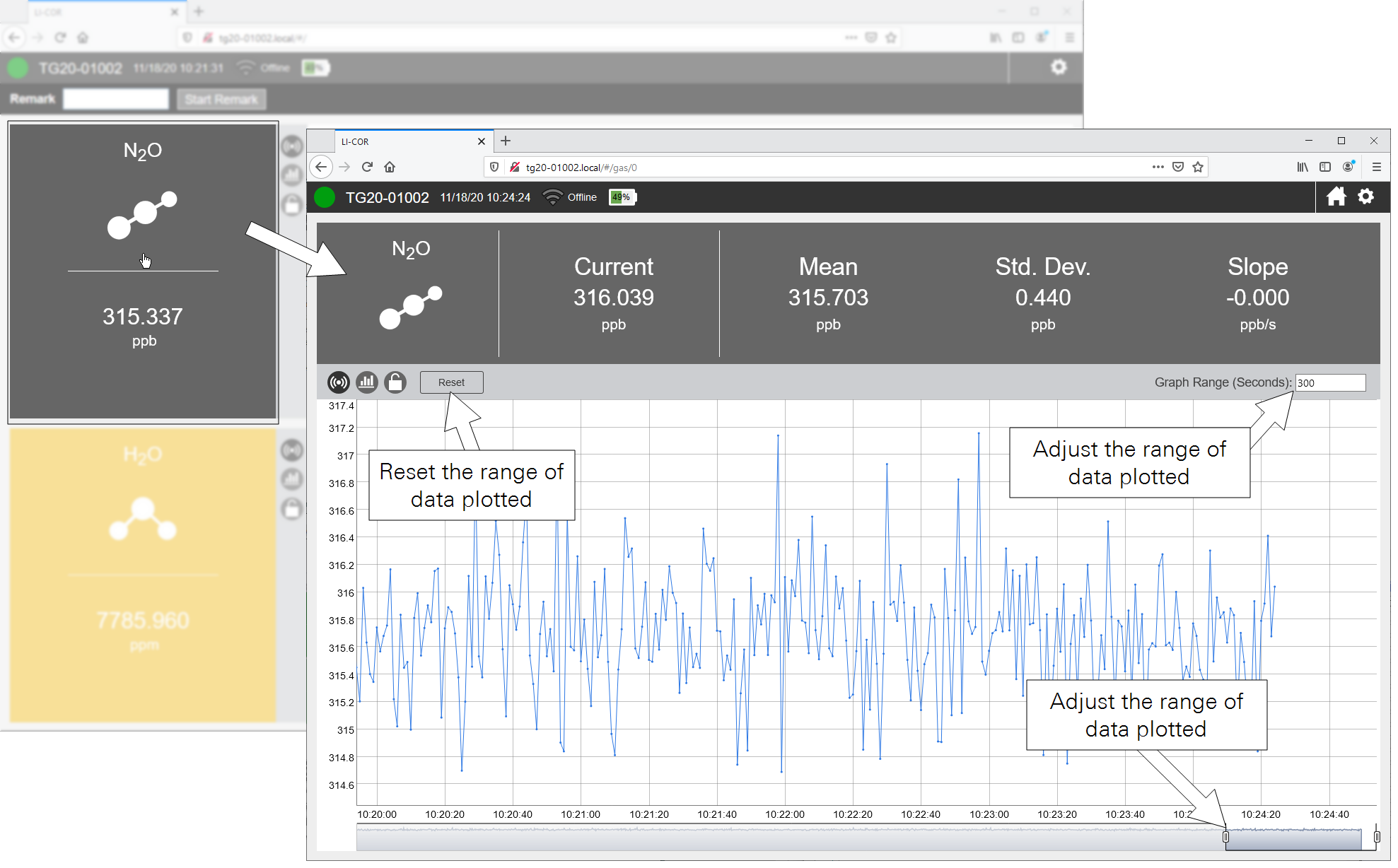This screenshot has height=868, width=1398.
Task: Click the right handle of the range selector
Action: [x=1376, y=837]
